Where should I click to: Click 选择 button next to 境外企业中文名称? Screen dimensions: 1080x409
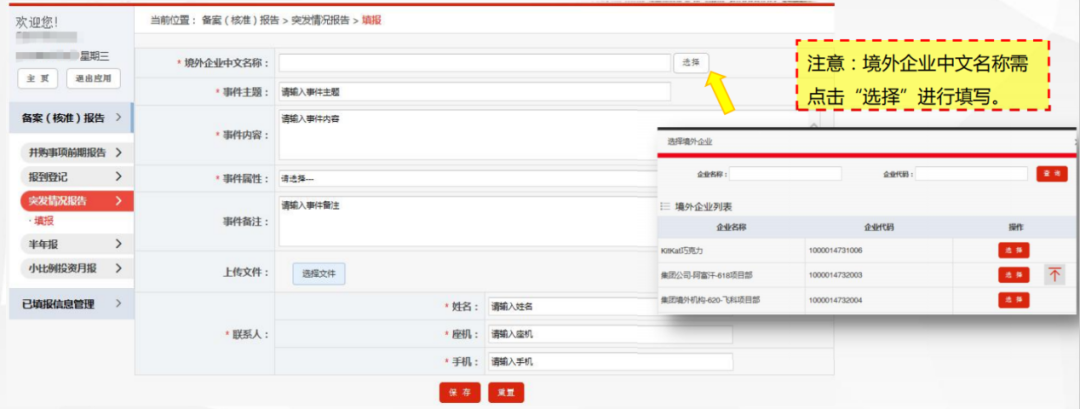coord(690,63)
